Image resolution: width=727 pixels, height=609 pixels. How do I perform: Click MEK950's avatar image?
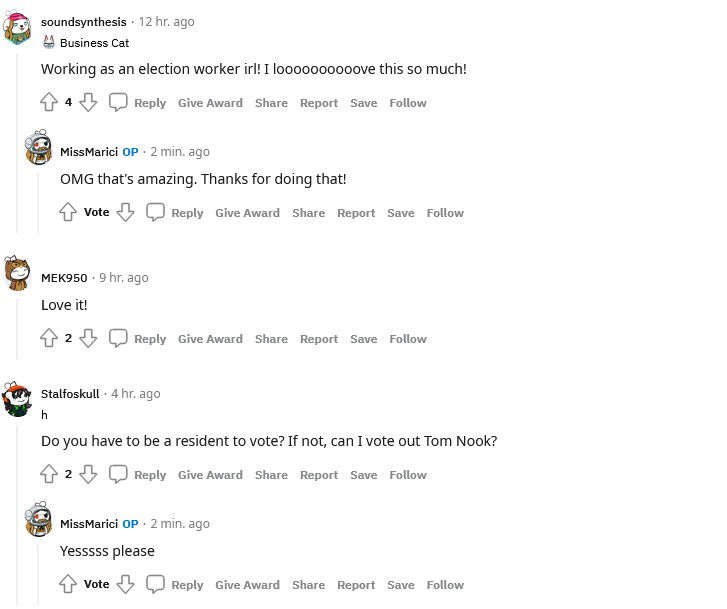(x=17, y=272)
